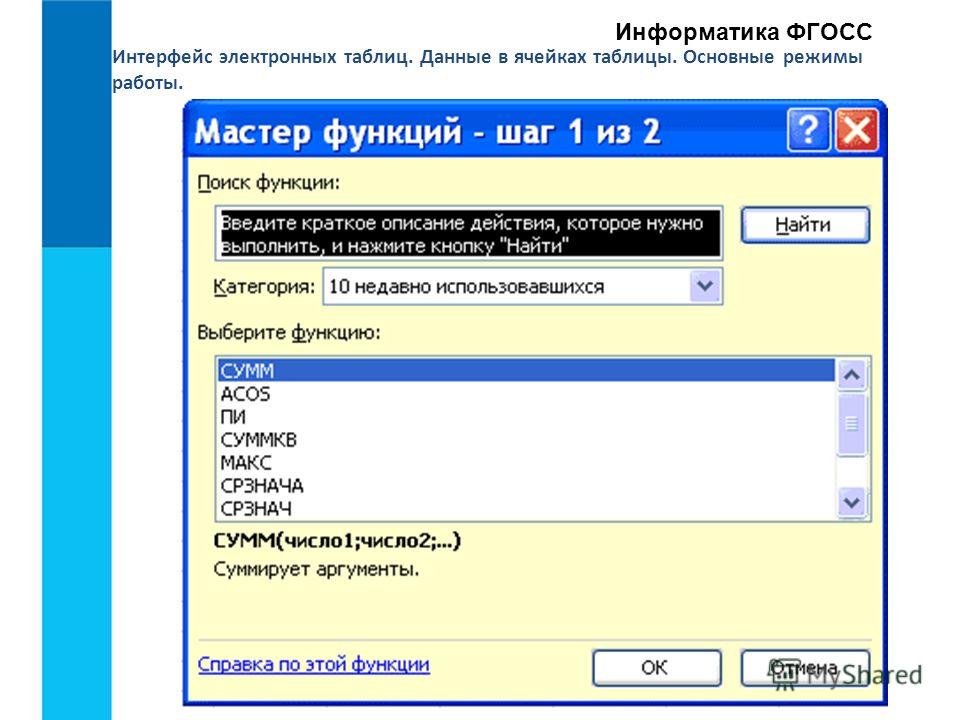Select the СУММКВ function

526,440
